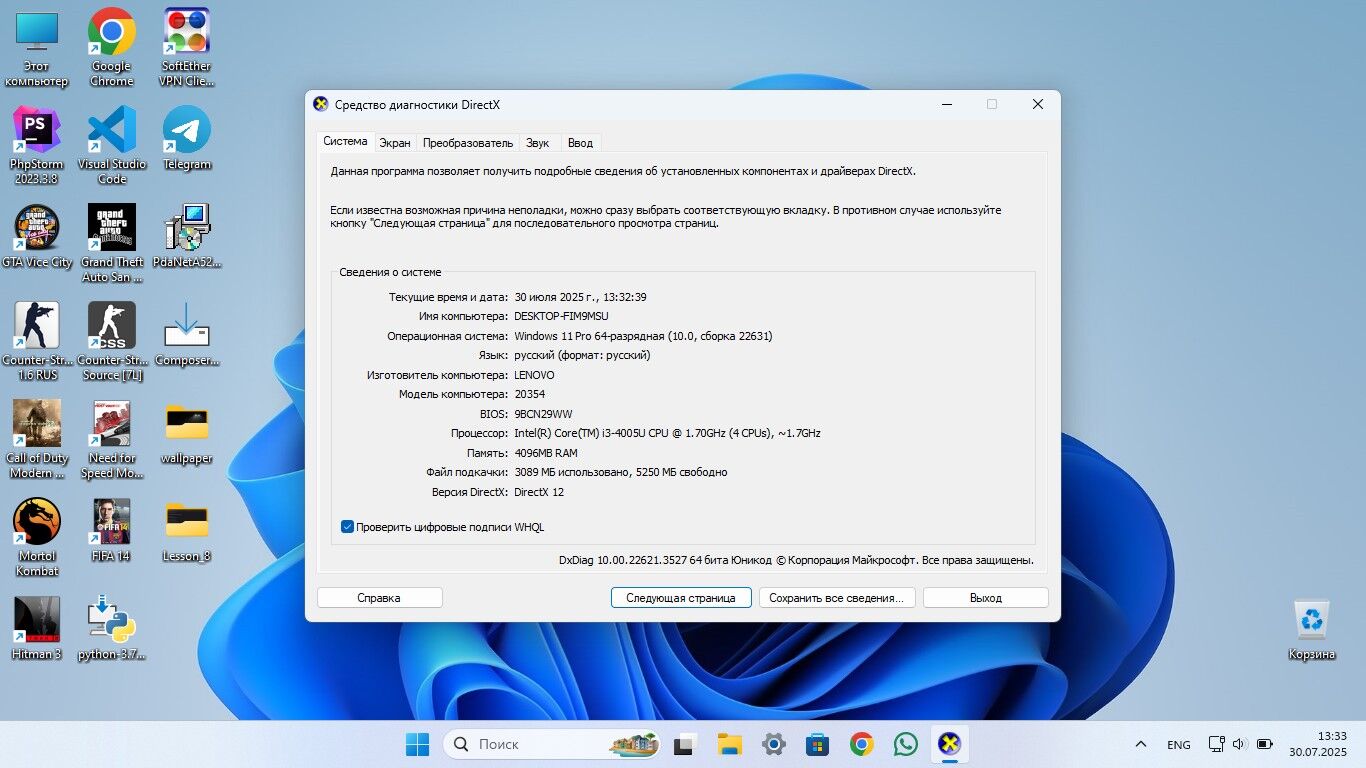Click DirectX title bar window icon
The image size is (1366, 768).
coord(320,104)
